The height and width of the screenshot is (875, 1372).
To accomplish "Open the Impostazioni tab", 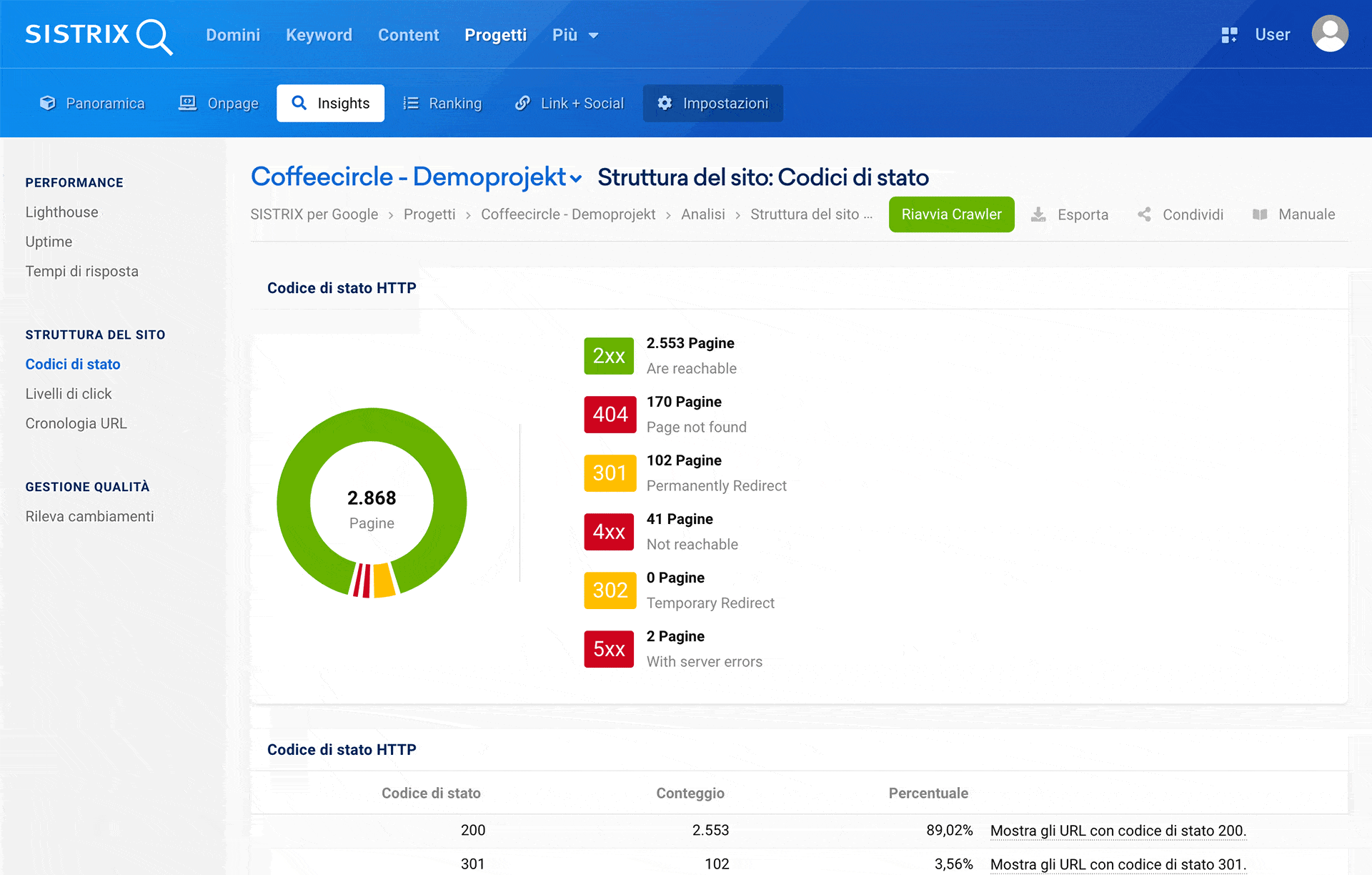I will click(713, 103).
